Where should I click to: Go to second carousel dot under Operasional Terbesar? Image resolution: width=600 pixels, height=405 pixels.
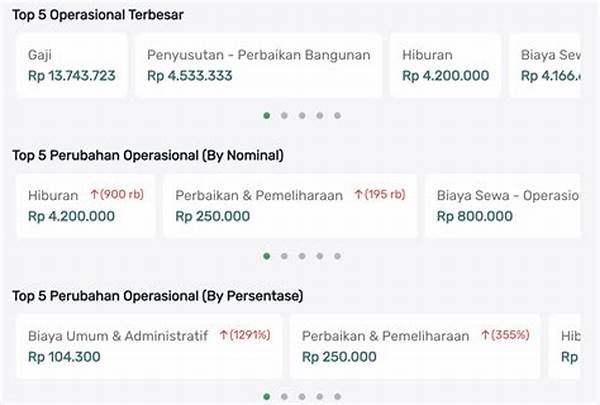click(284, 115)
